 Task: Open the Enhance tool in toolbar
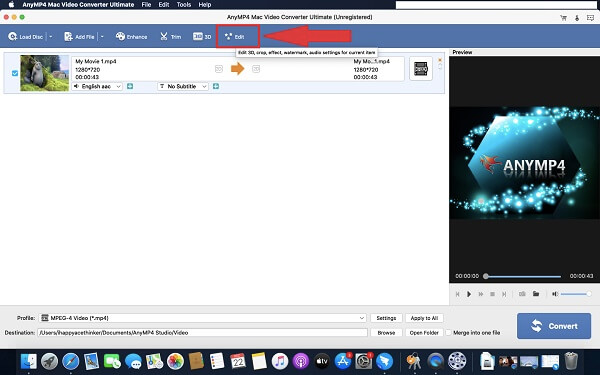[x=131, y=37]
